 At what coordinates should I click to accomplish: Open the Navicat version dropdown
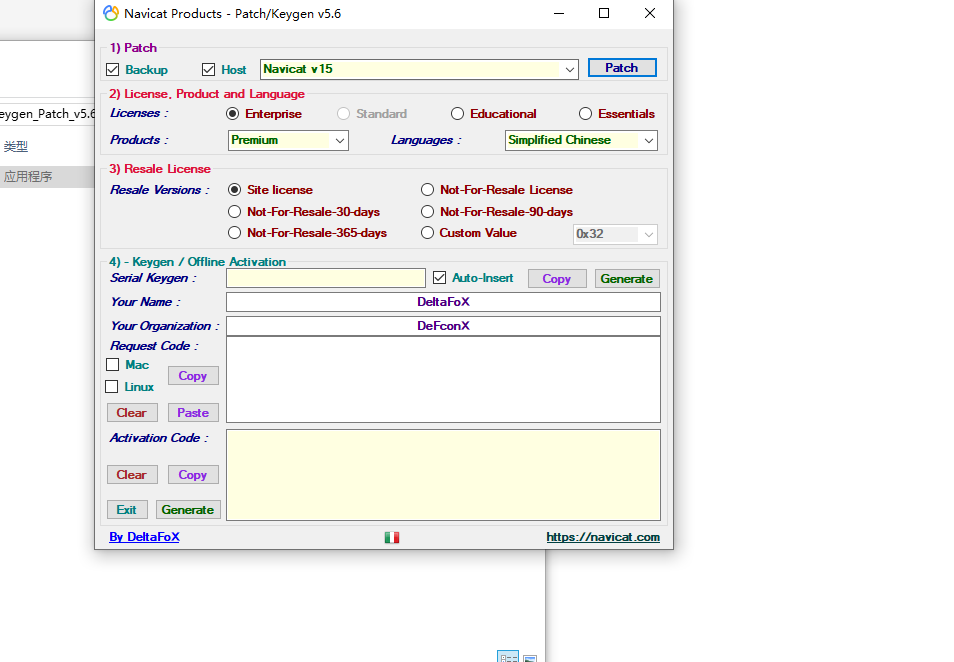[570, 69]
